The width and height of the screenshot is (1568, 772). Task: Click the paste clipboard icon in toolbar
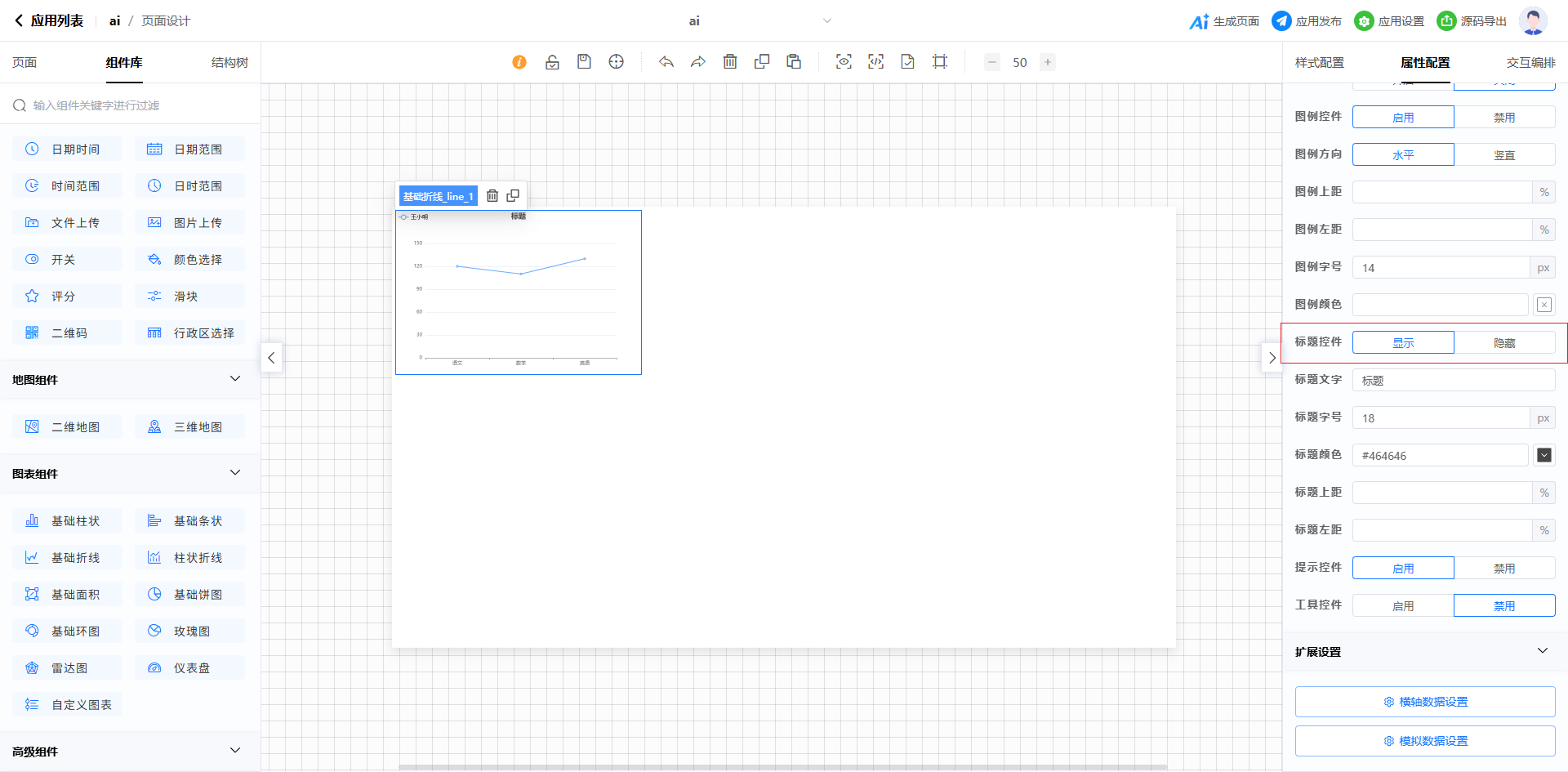coord(794,62)
